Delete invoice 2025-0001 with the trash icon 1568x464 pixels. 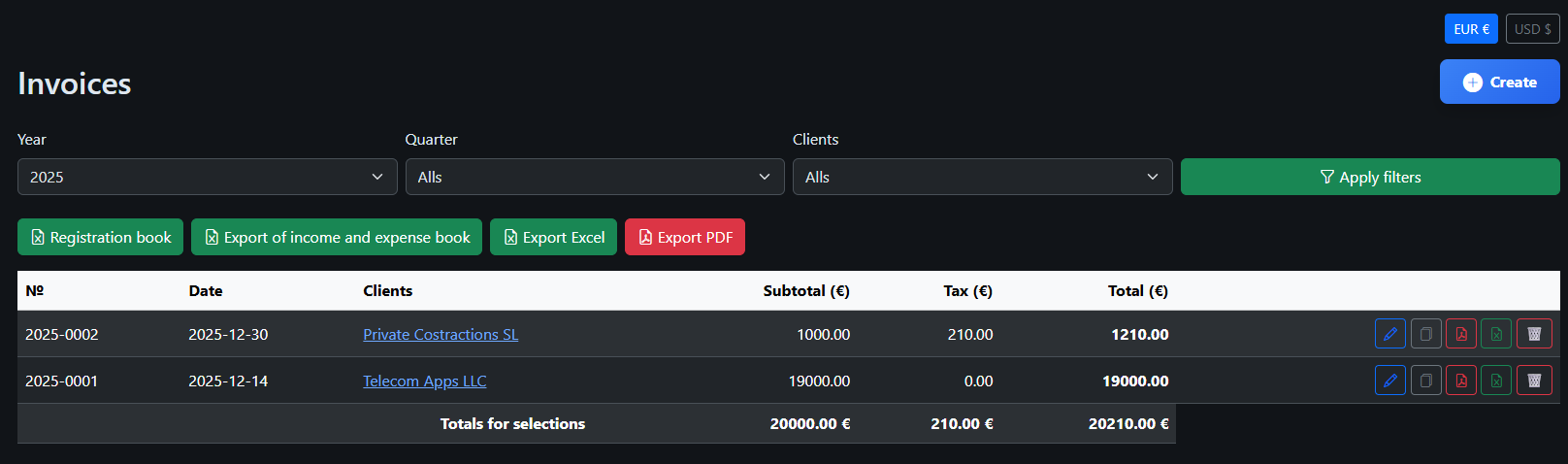1534,381
